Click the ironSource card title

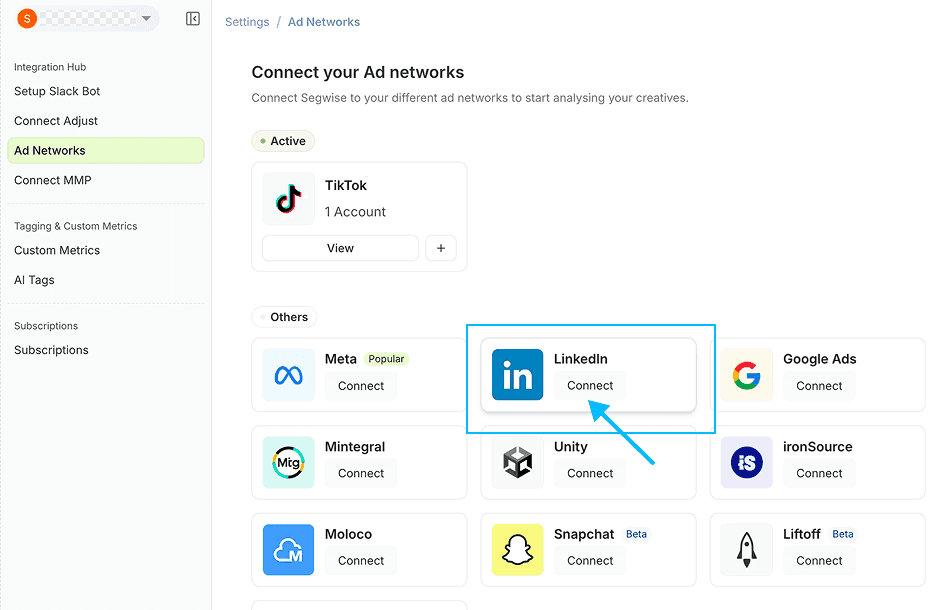click(817, 447)
